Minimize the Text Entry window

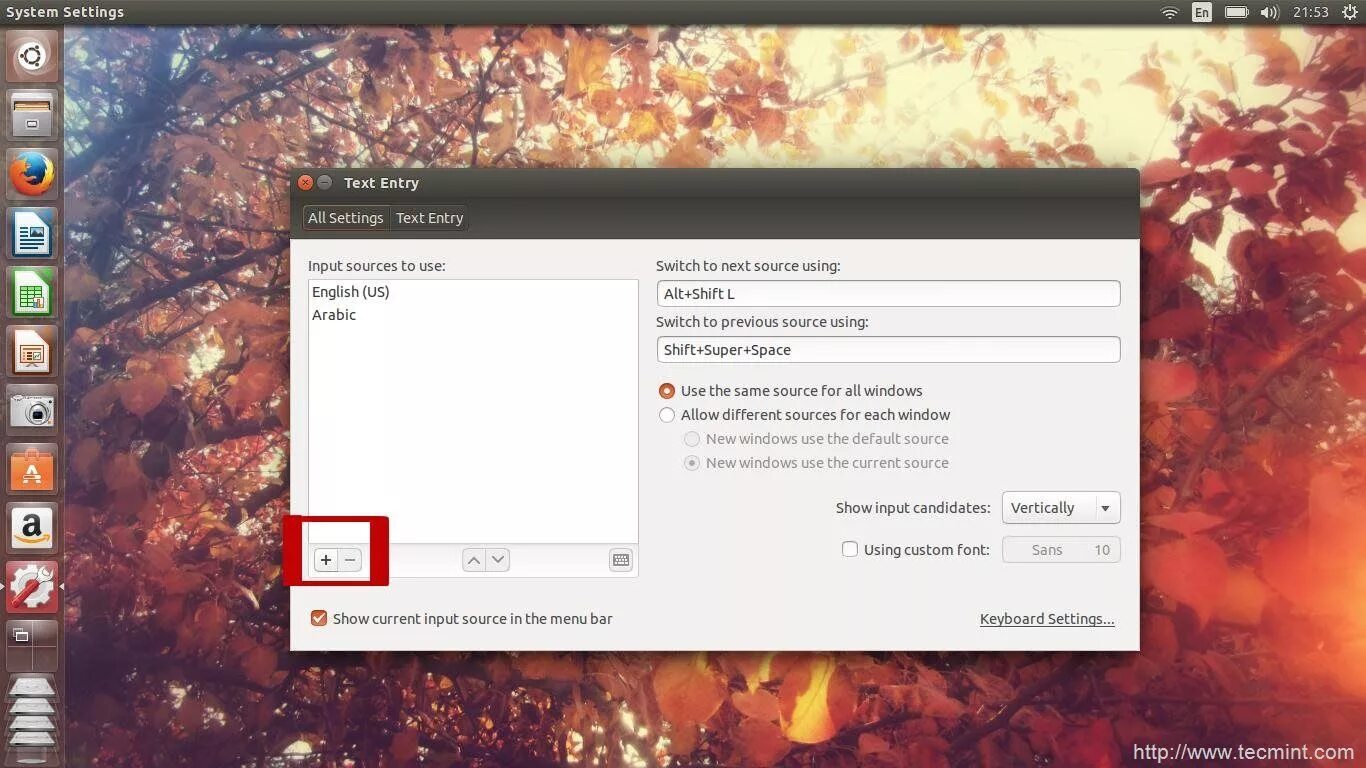pyautogui.click(x=325, y=183)
